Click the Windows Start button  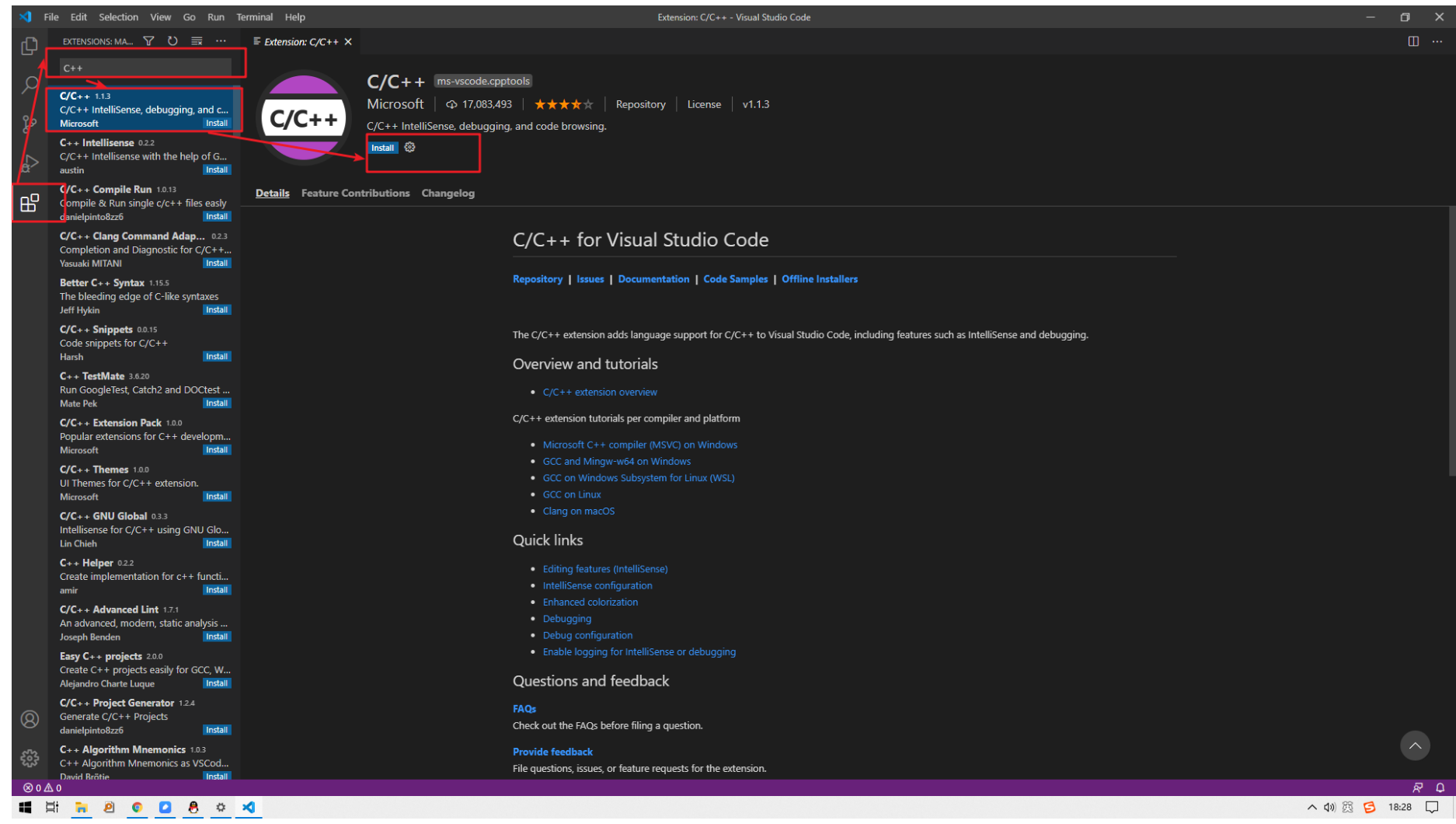click(x=25, y=808)
